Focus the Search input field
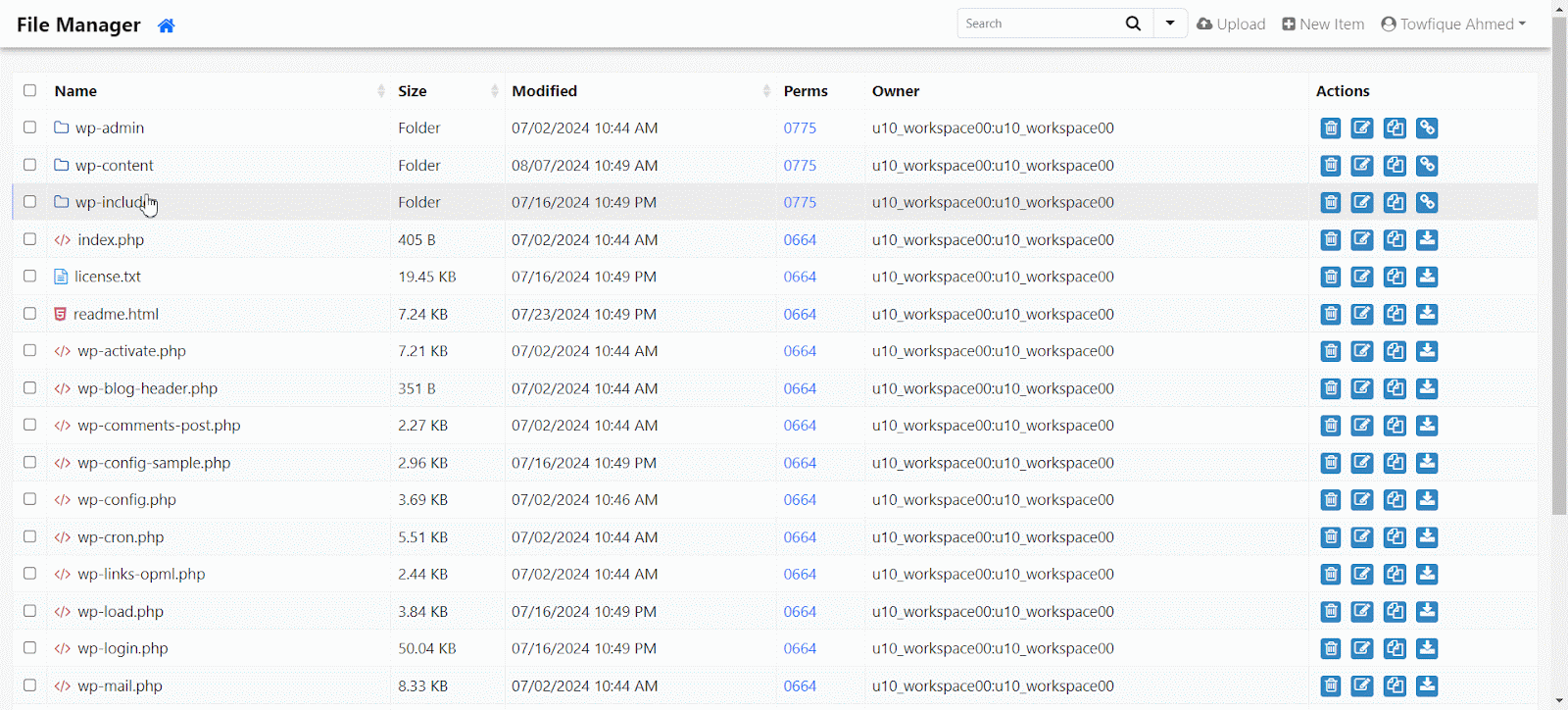 coord(1039,24)
